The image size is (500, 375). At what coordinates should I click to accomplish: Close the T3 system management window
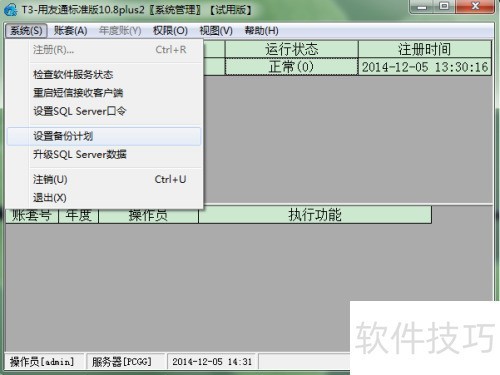tap(475, 7)
